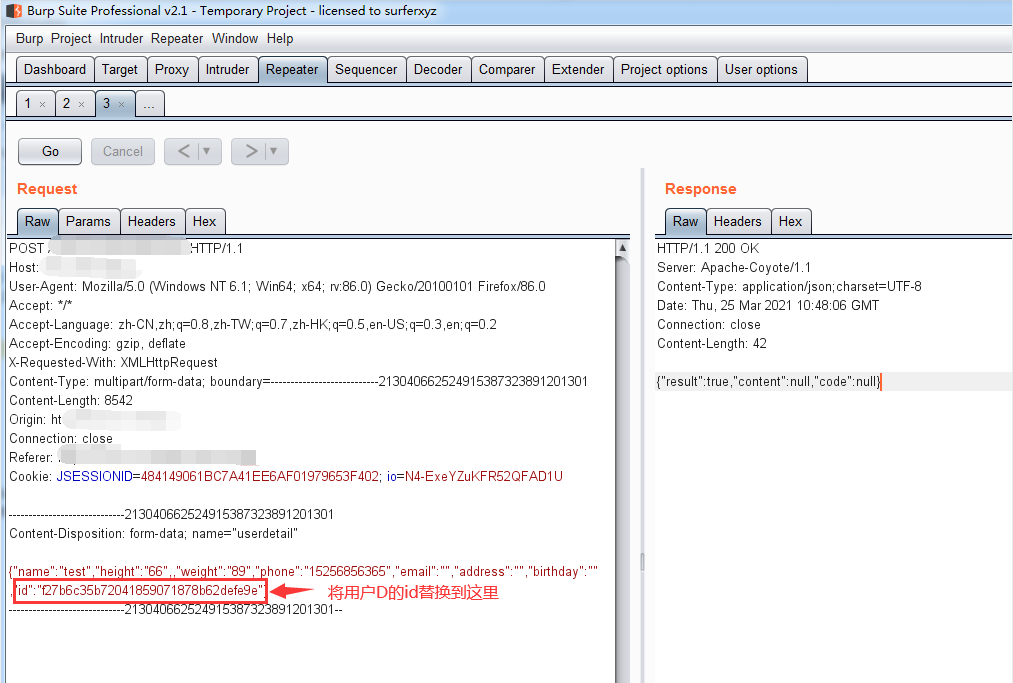The width and height of the screenshot is (1013, 683).
Task: Click the User-Agent header line
Action: point(277,286)
